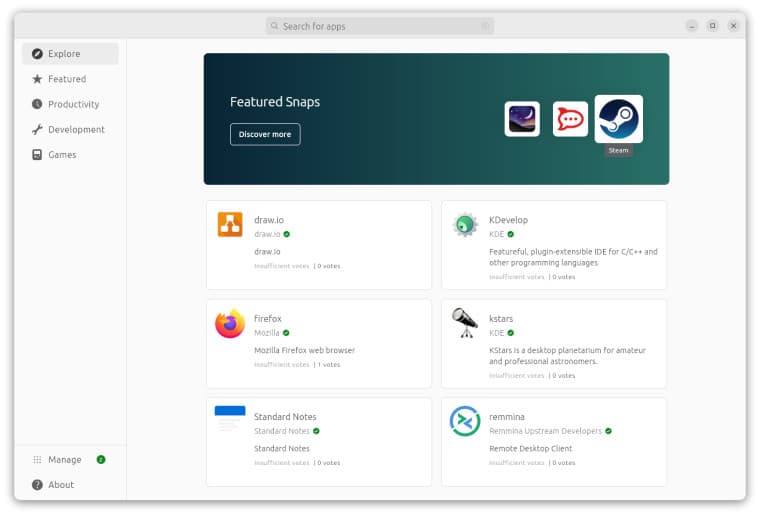Open the KDevelop title link

pos(508,220)
